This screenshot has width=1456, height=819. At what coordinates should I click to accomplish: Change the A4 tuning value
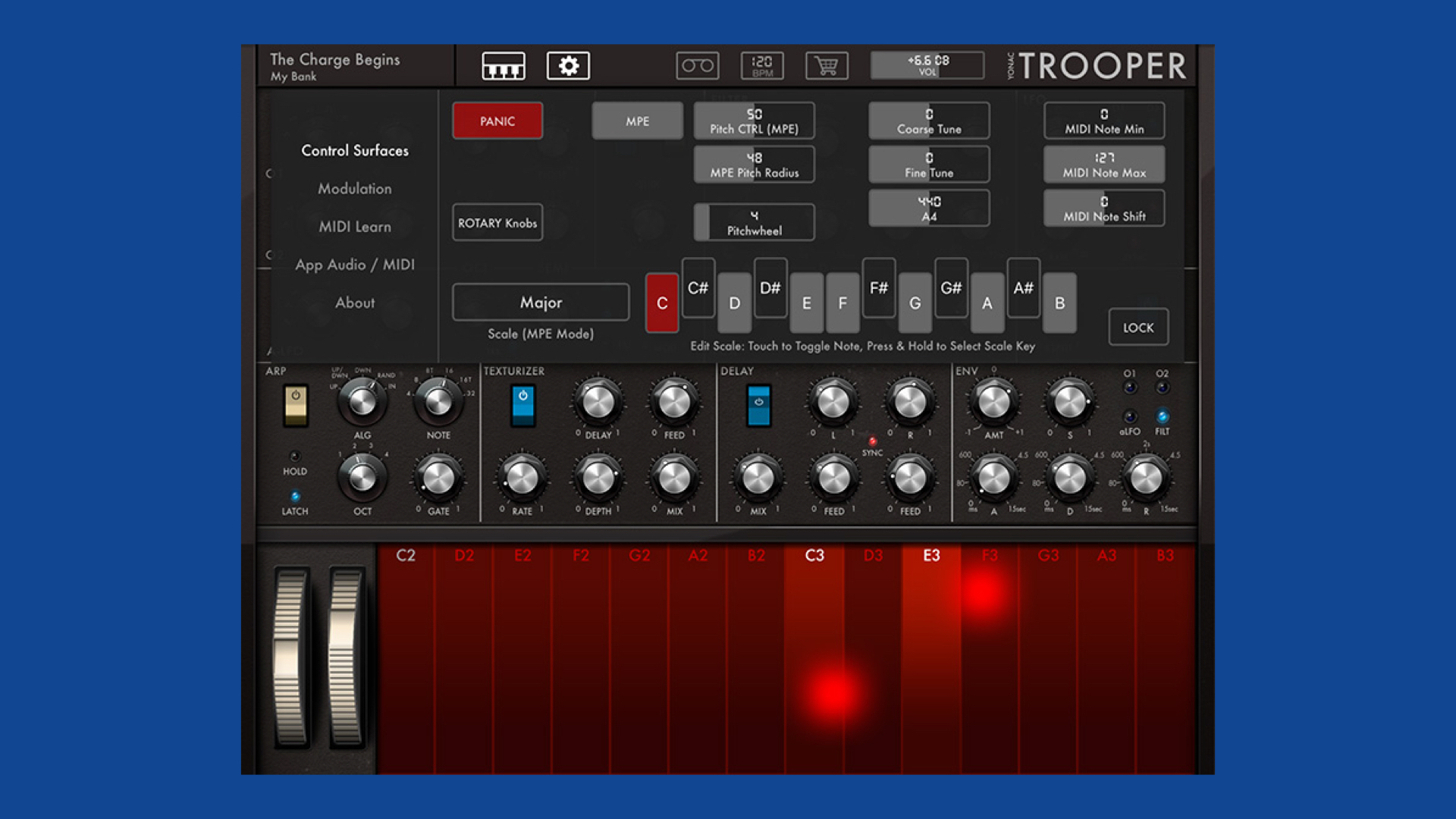click(x=929, y=208)
